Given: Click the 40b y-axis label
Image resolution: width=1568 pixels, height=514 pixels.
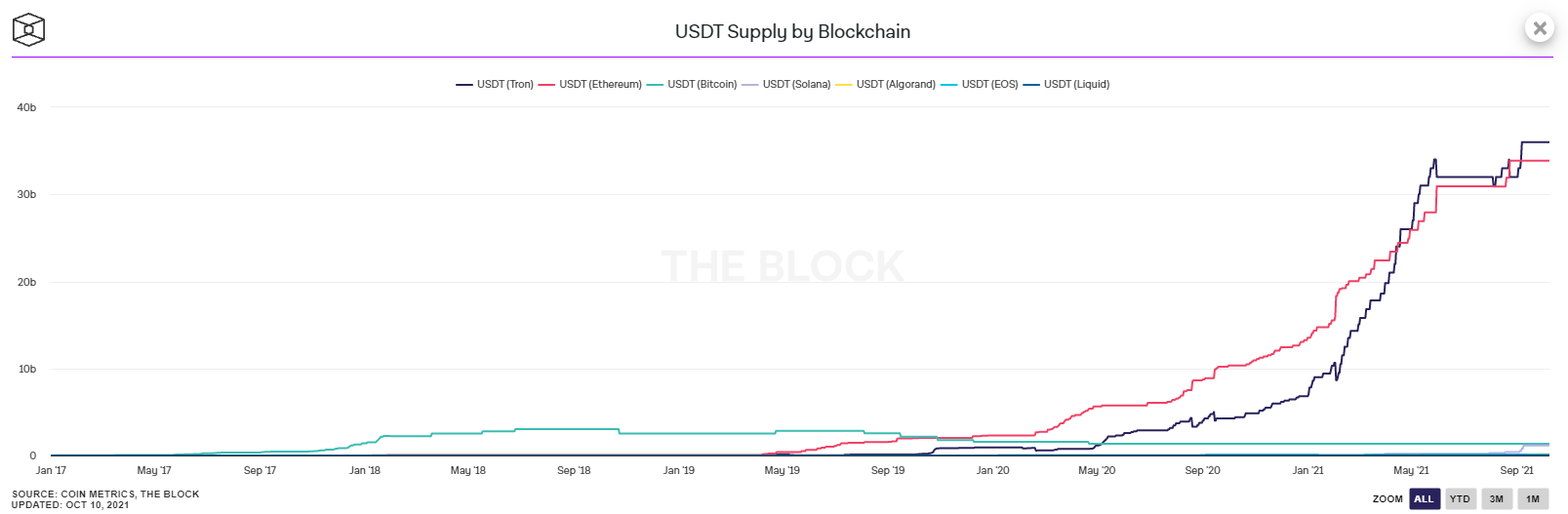Looking at the screenshot, I should [26, 107].
